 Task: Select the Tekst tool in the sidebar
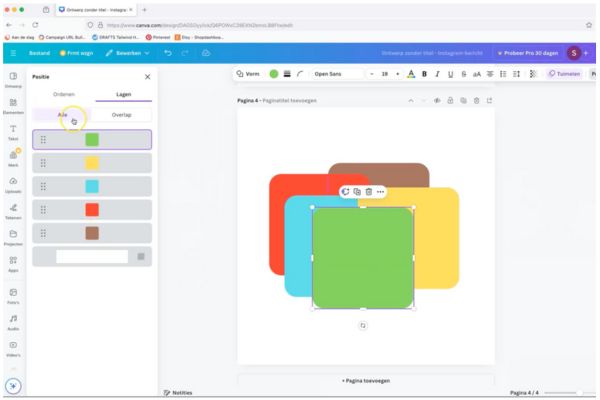[13, 132]
